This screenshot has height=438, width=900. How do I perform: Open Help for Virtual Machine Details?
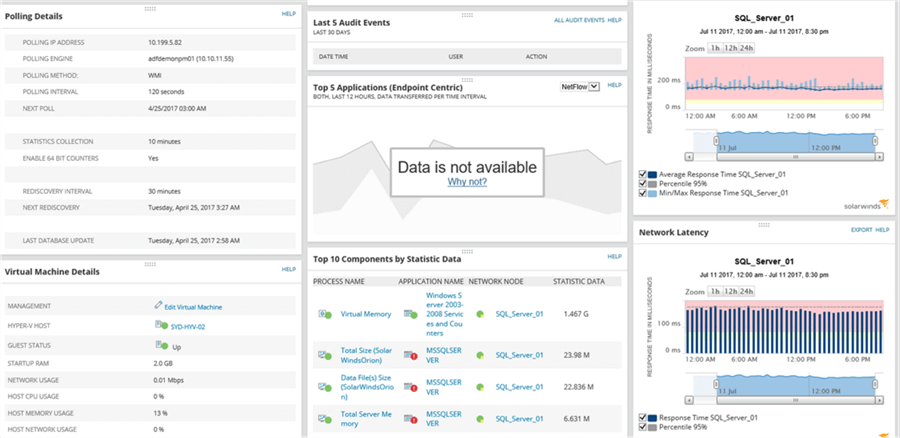[x=289, y=269]
